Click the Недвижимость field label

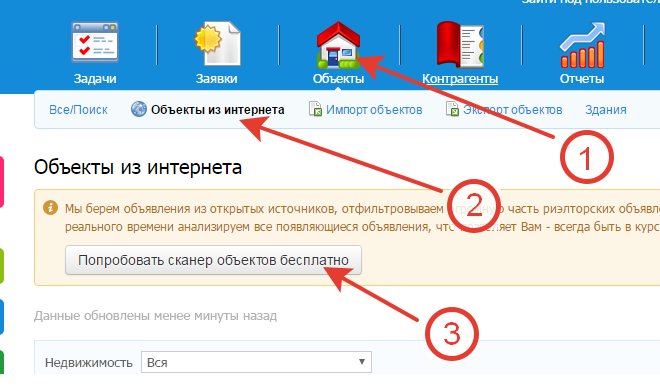89,363
